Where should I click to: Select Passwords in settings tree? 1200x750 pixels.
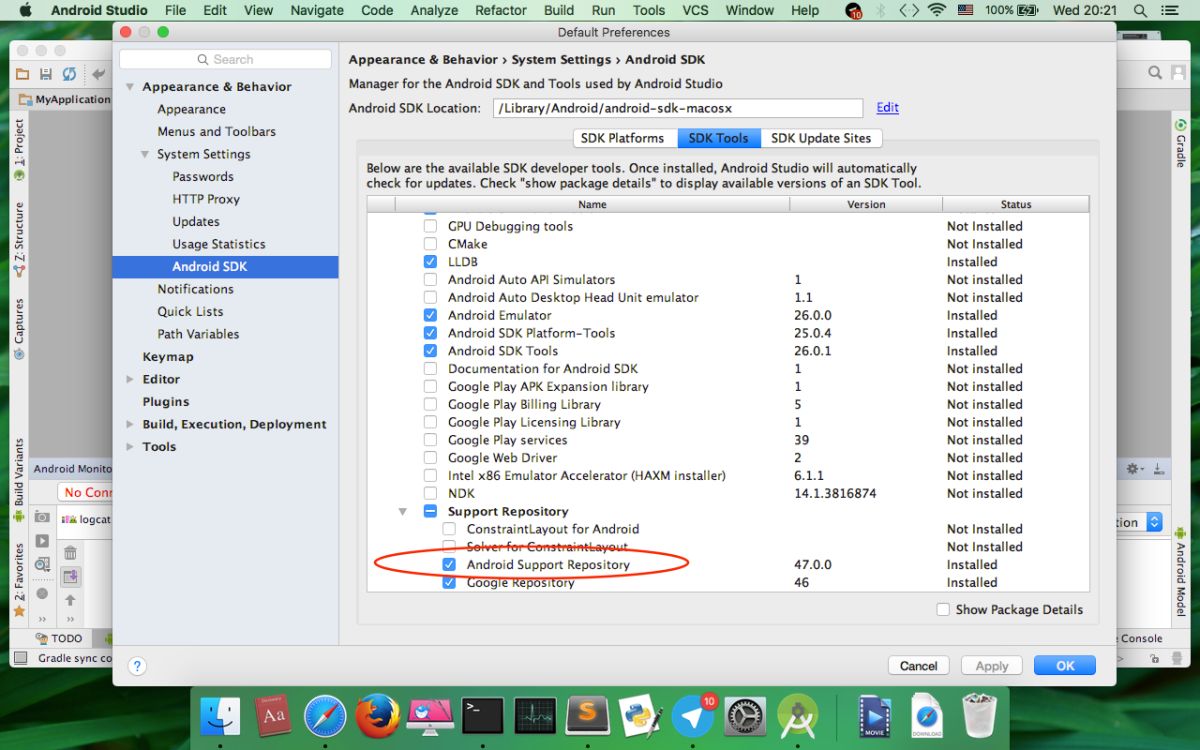click(x=203, y=177)
